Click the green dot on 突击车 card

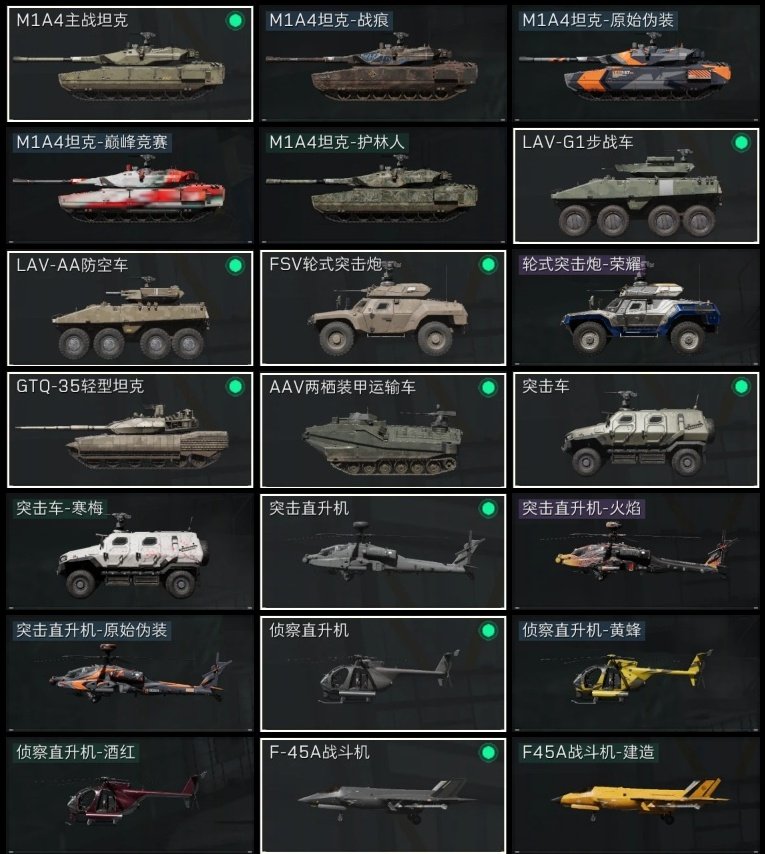point(741,387)
